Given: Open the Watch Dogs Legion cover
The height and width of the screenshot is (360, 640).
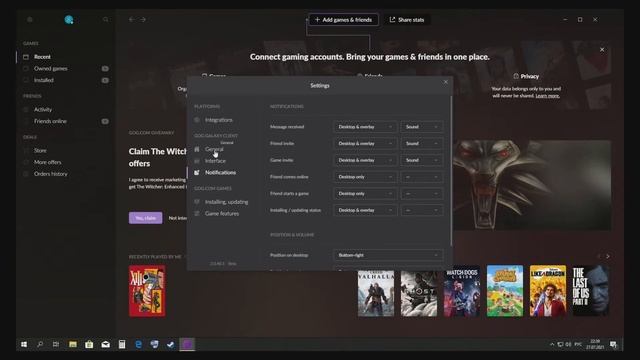Looking at the screenshot, I should [462, 291].
